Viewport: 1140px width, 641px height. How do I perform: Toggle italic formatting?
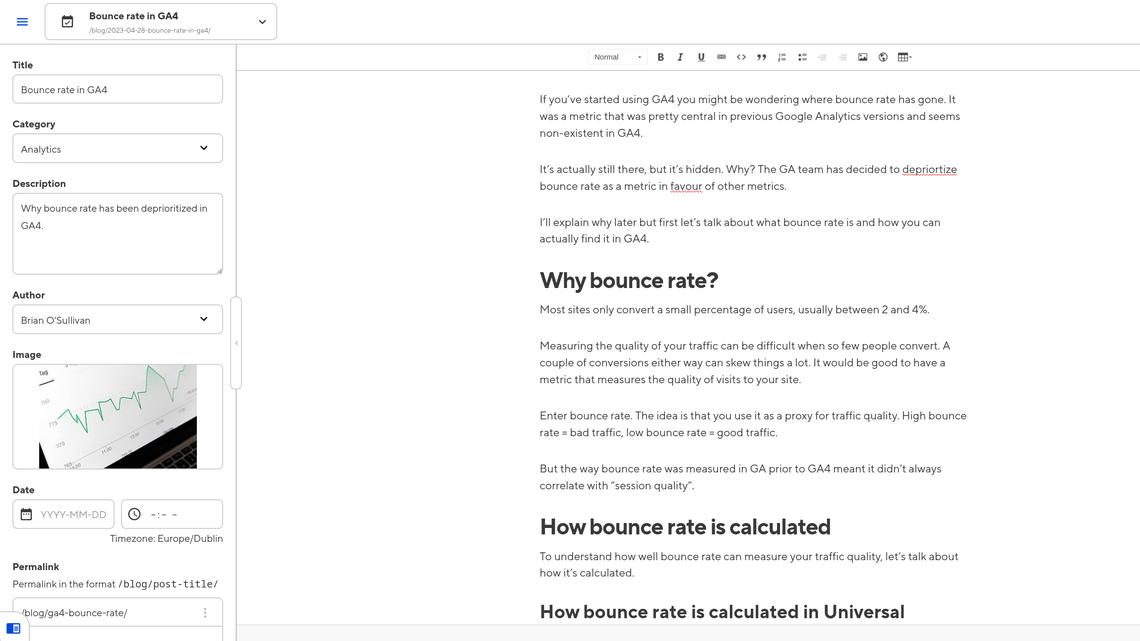pyautogui.click(x=681, y=57)
